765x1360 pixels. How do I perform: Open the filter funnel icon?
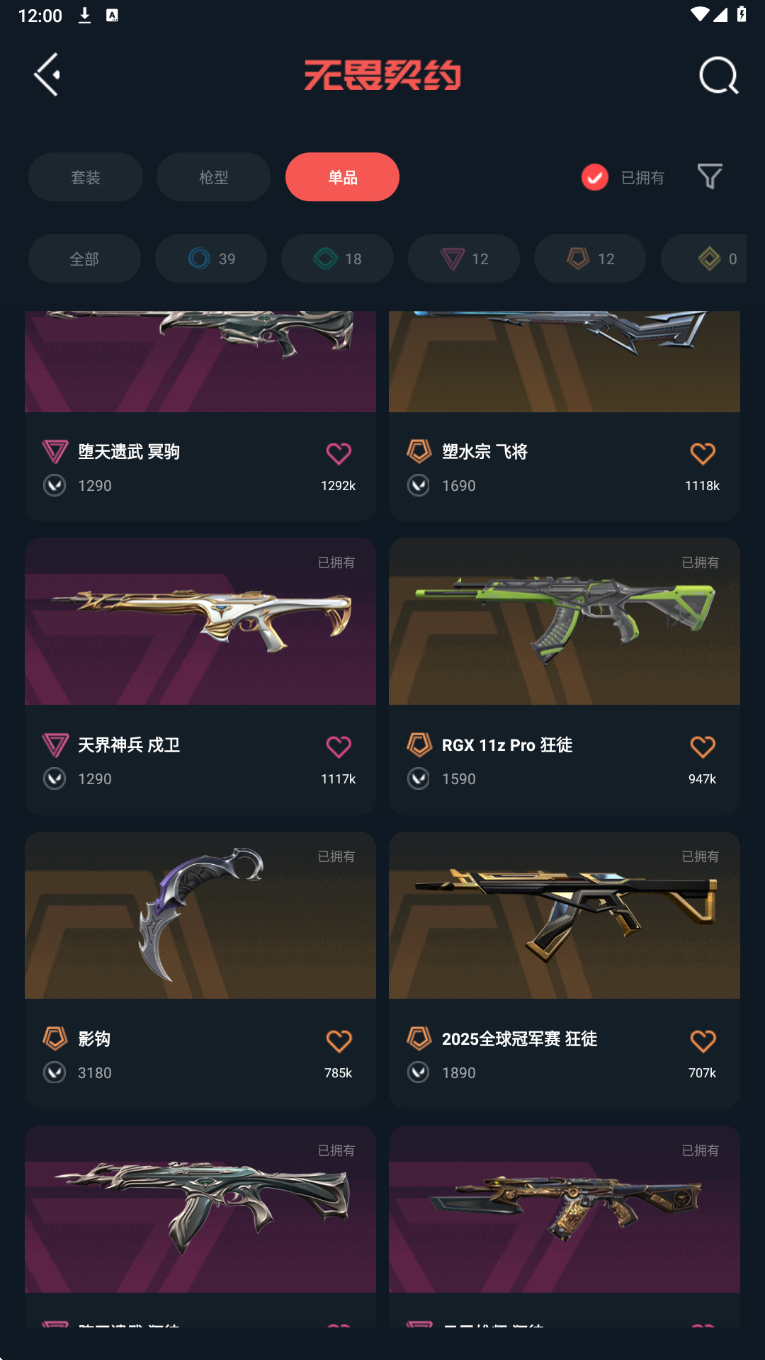[x=710, y=177]
